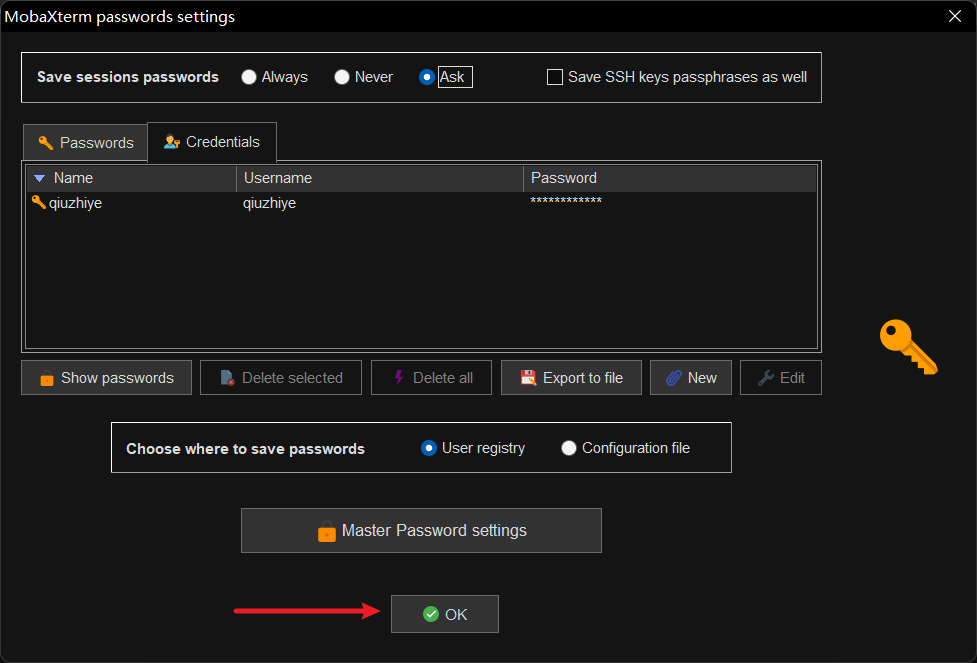Click the large orange key icon
The height and width of the screenshot is (663, 977).
click(908, 347)
